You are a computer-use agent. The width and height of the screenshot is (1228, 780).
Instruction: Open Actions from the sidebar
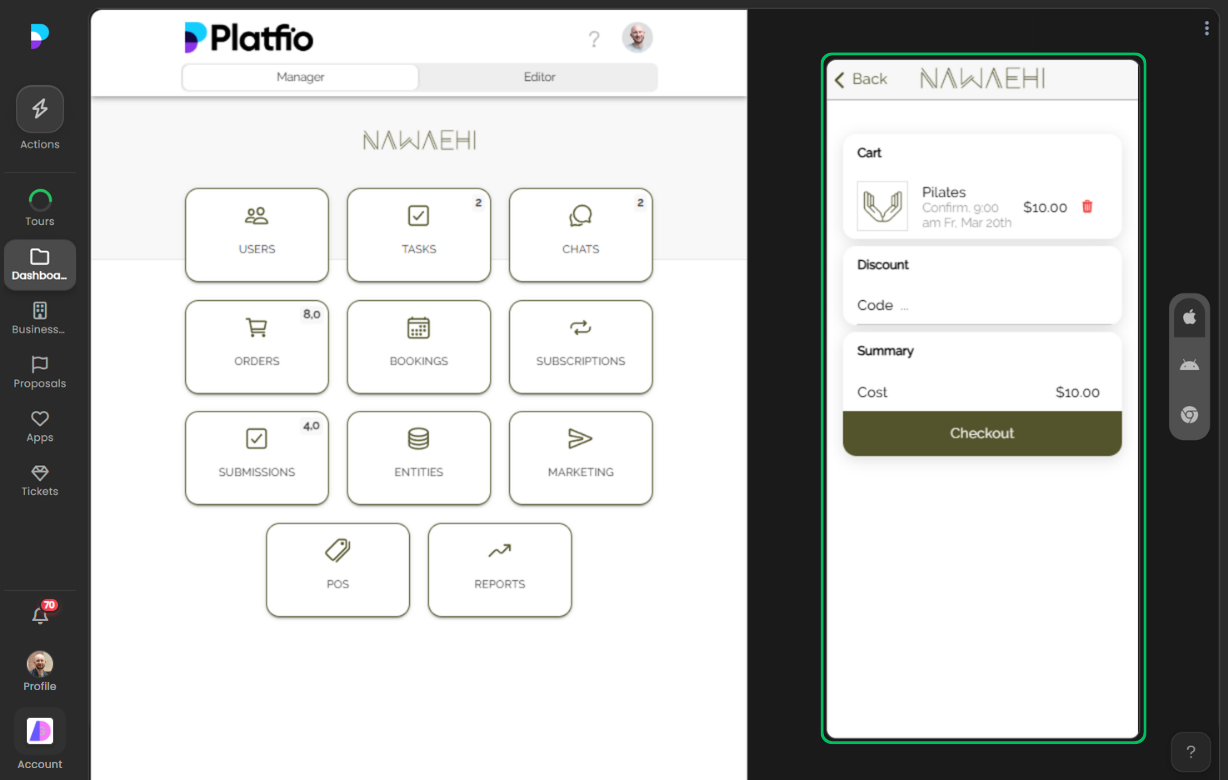coord(39,118)
